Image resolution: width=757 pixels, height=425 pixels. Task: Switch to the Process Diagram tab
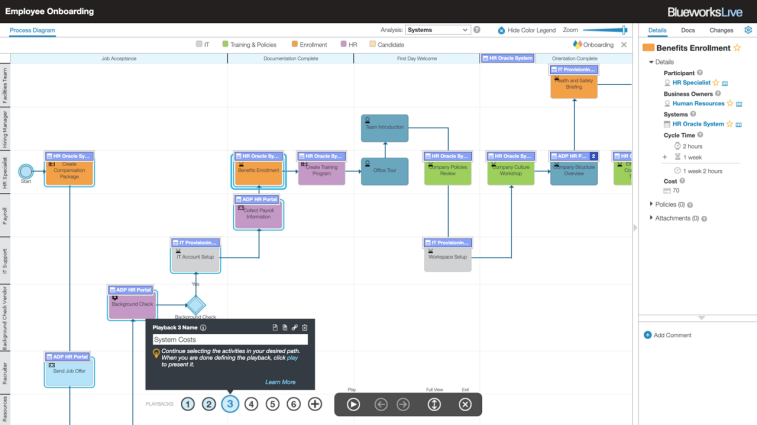coord(32,30)
